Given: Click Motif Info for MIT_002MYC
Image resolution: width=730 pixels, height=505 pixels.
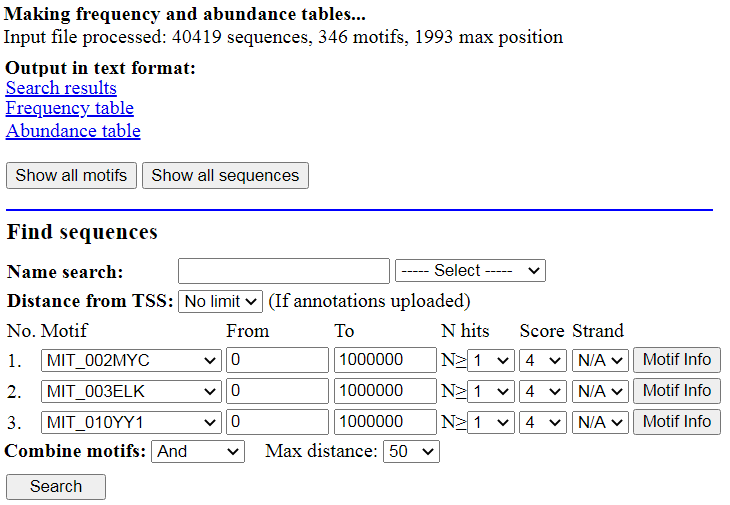Looking at the screenshot, I should coord(677,360).
